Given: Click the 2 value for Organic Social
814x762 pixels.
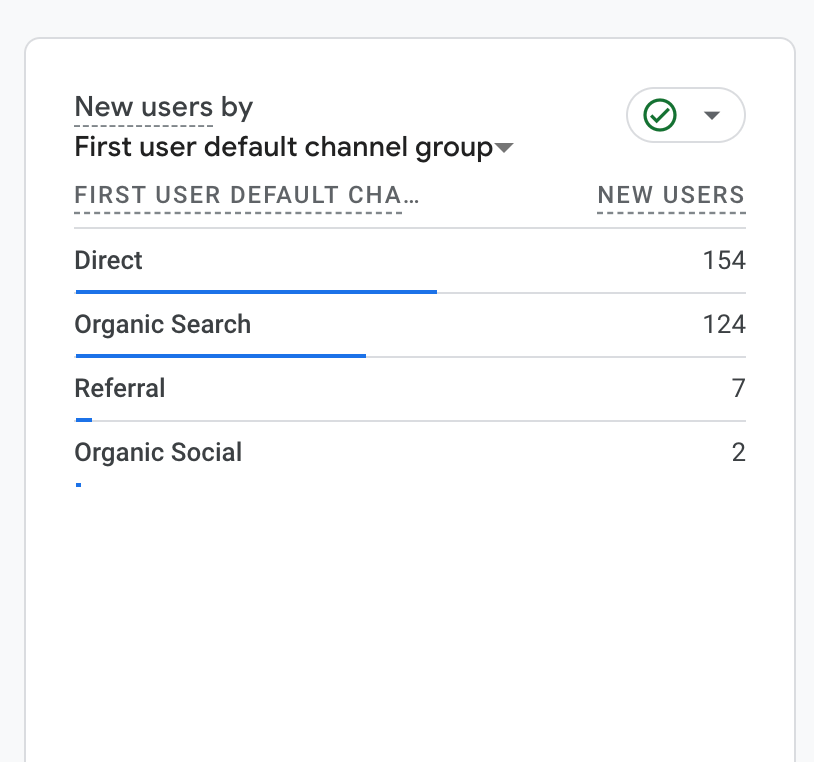Looking at the screenshot, I should coord(739,453).
